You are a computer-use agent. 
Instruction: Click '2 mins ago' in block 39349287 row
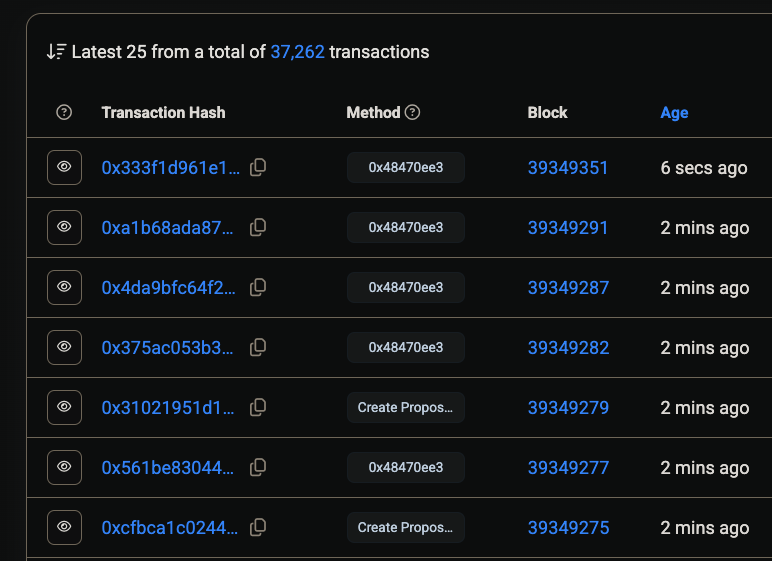705,288
